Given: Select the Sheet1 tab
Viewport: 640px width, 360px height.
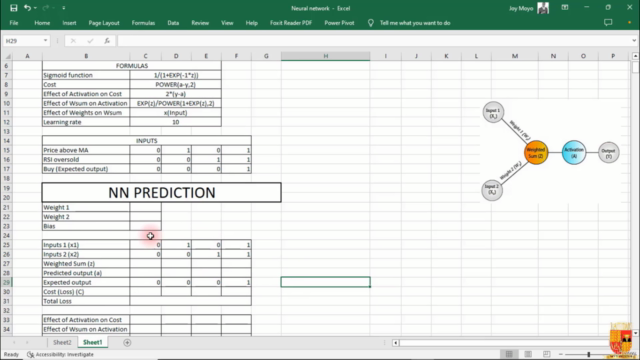Looking at the screenshot, I should [93, 342].
